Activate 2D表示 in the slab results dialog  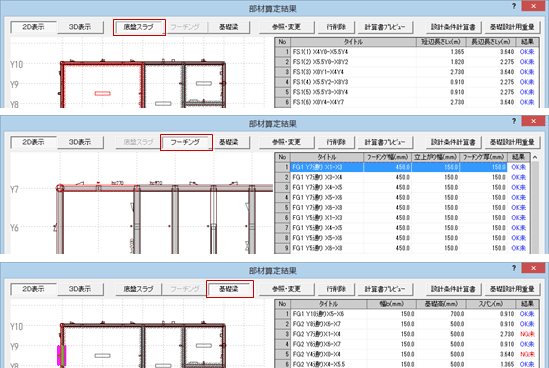[x=34, y=27]
